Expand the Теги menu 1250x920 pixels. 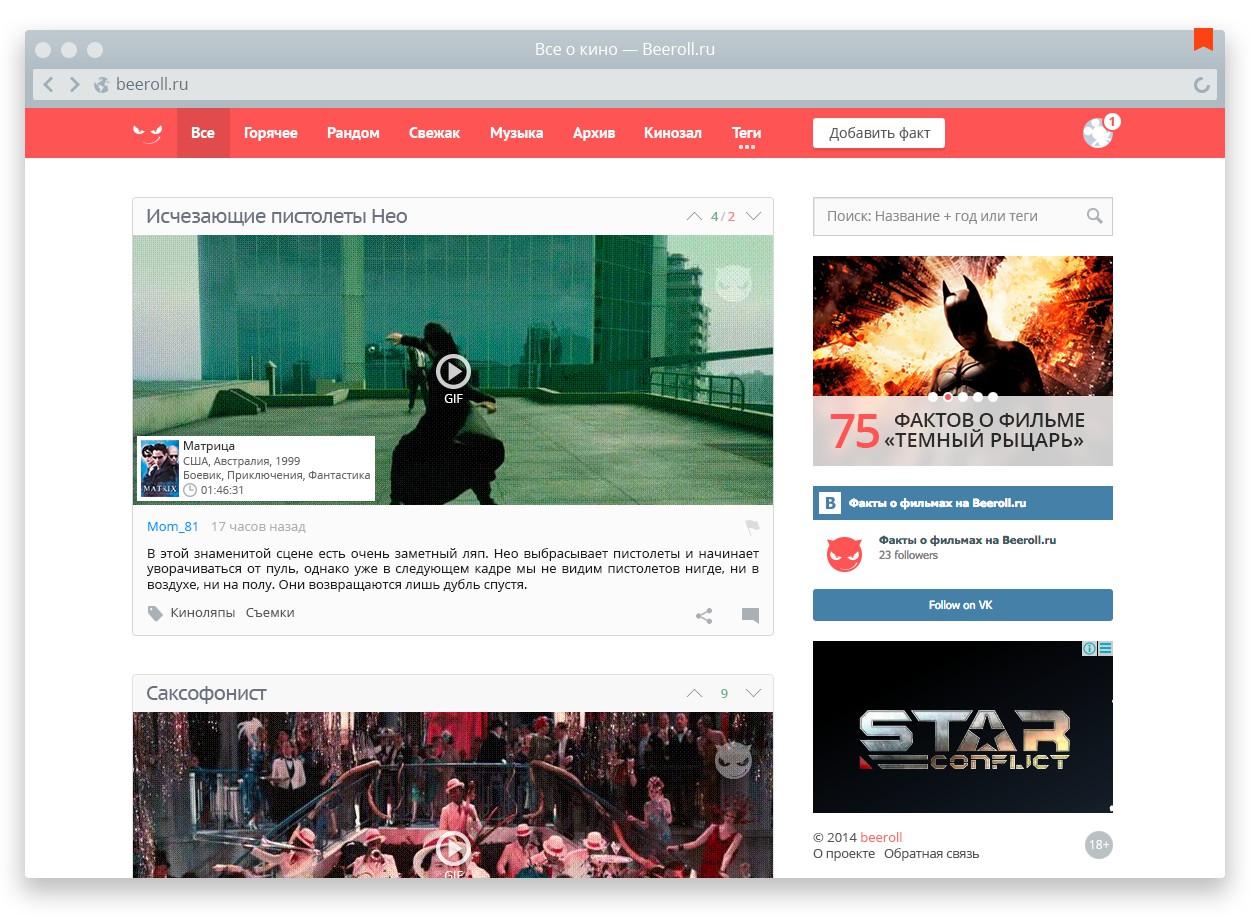point(747,135)
